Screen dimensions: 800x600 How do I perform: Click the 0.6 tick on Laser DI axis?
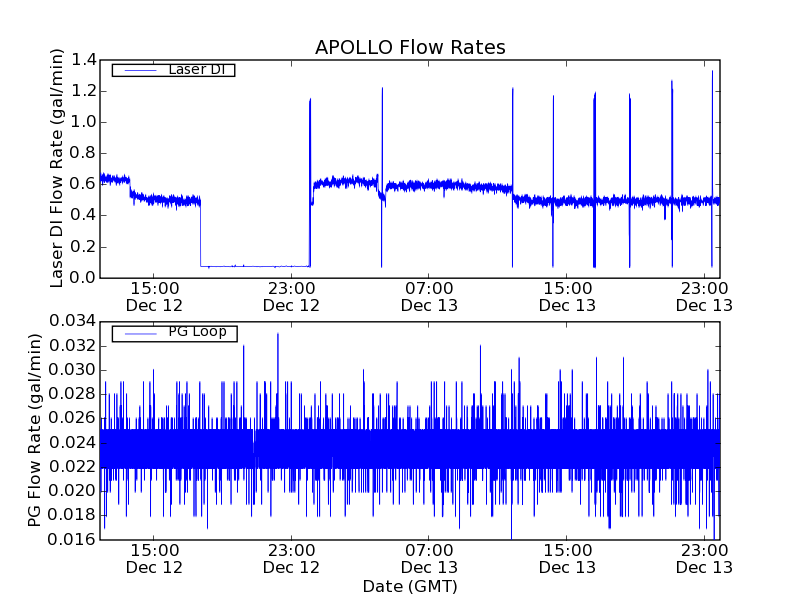click(83, 184)
